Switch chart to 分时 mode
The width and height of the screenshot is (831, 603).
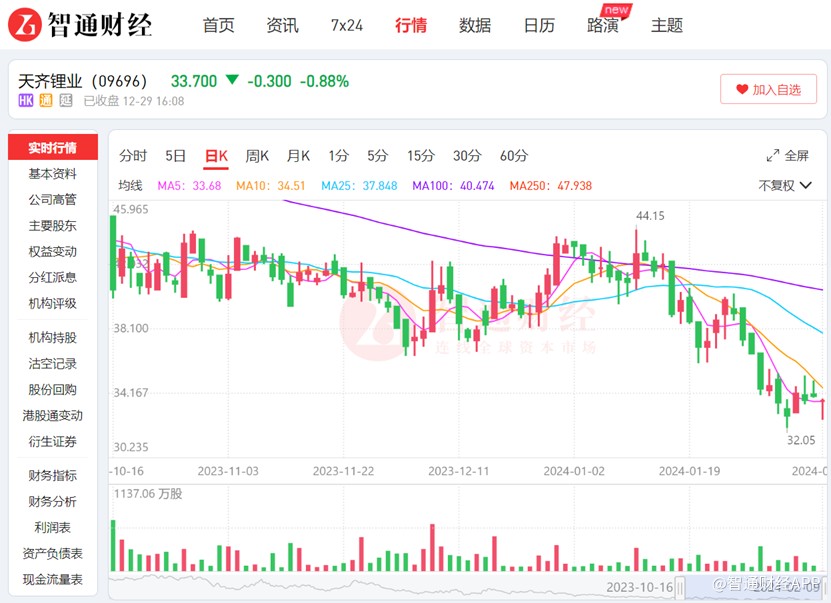coord(134,156)
